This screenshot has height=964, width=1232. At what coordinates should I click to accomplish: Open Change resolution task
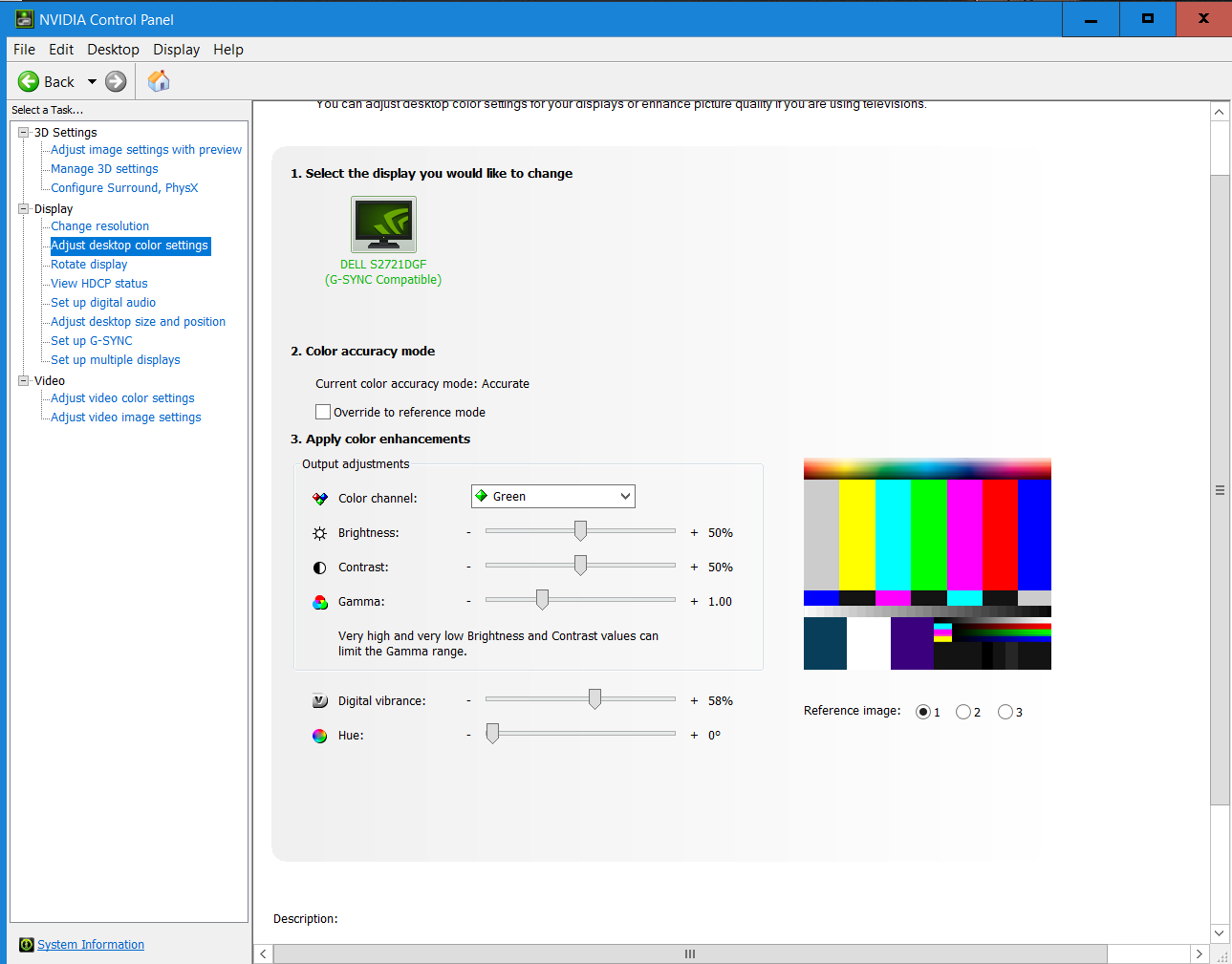[99, 226]
